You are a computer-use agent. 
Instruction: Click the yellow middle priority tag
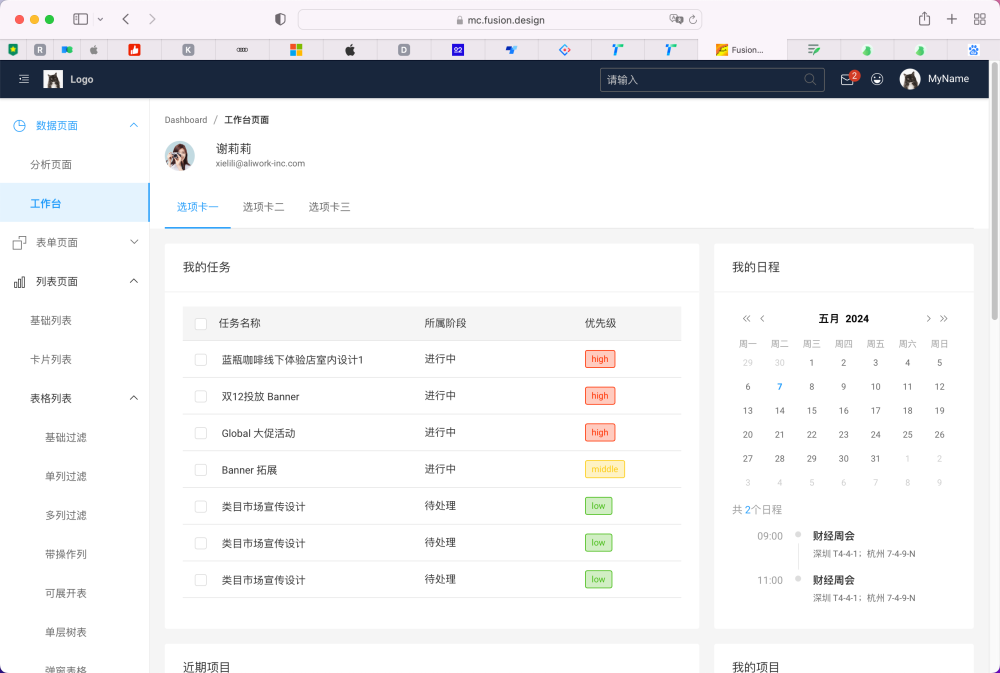click(x=604, y=469)
